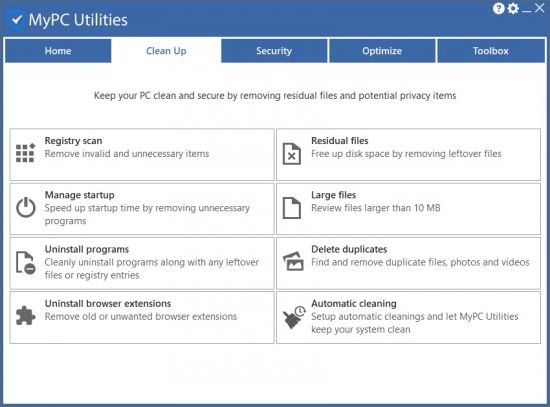Click the Manage startup power icon

(x=26, y=207)
